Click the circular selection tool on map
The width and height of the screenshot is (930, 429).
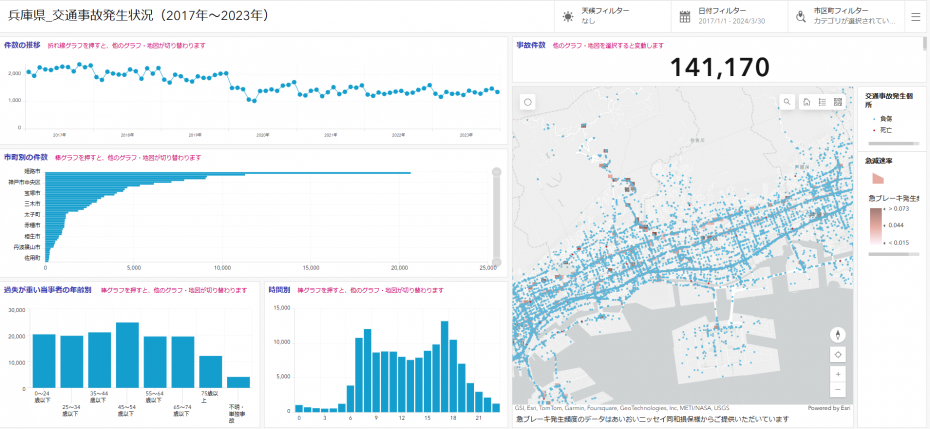tap(527, 102)
